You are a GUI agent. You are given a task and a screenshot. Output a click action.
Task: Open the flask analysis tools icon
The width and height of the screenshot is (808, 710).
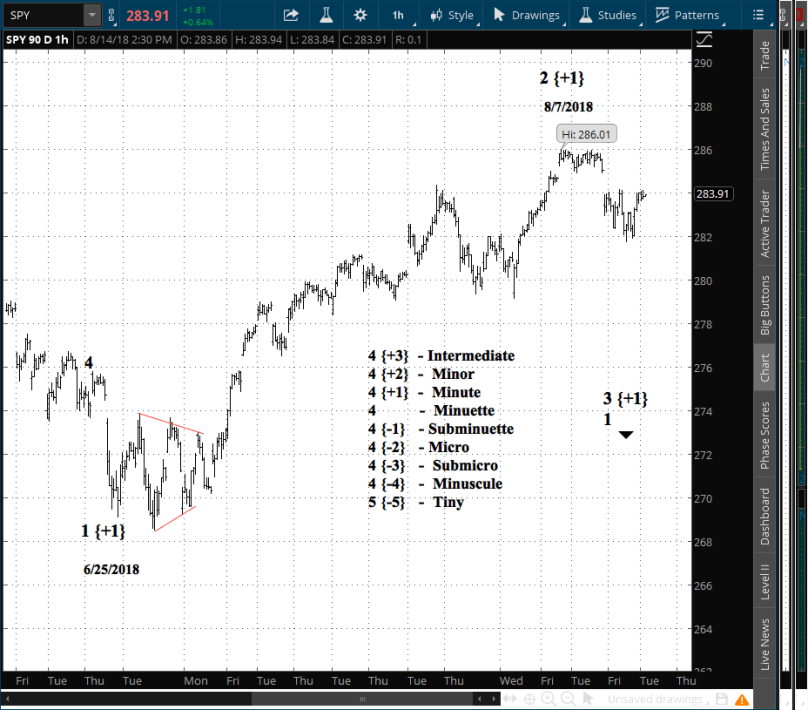point(325,15)
